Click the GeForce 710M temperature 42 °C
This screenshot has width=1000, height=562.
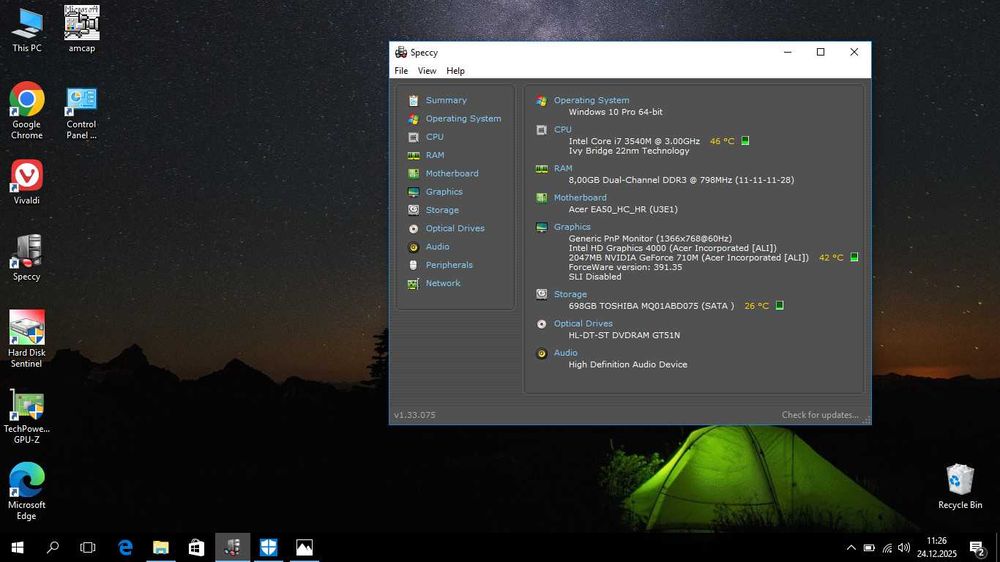pos(831,258)
